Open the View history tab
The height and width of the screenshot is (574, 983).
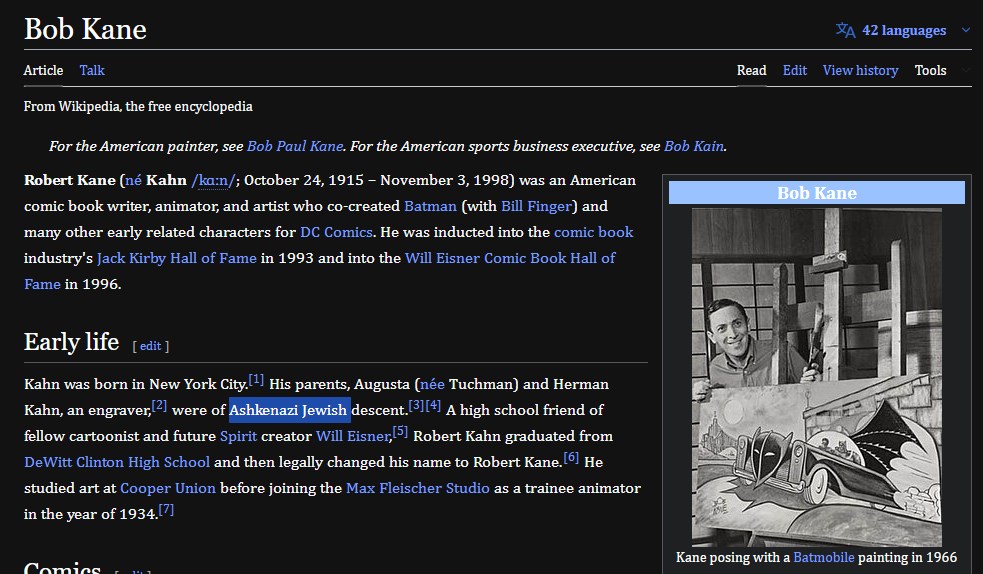(860, 70)
